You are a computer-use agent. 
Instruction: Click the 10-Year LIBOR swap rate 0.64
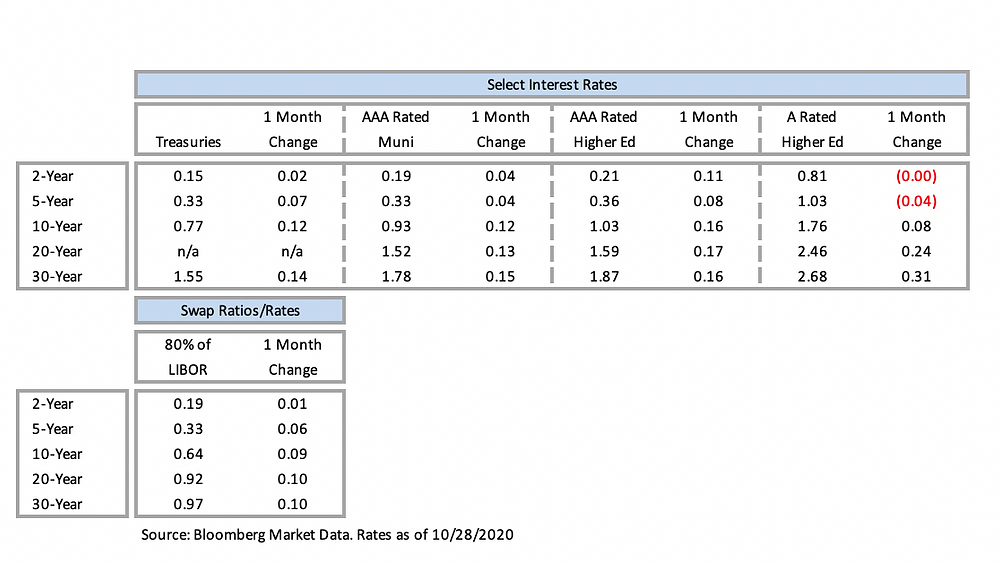click(x=188, y=454)
